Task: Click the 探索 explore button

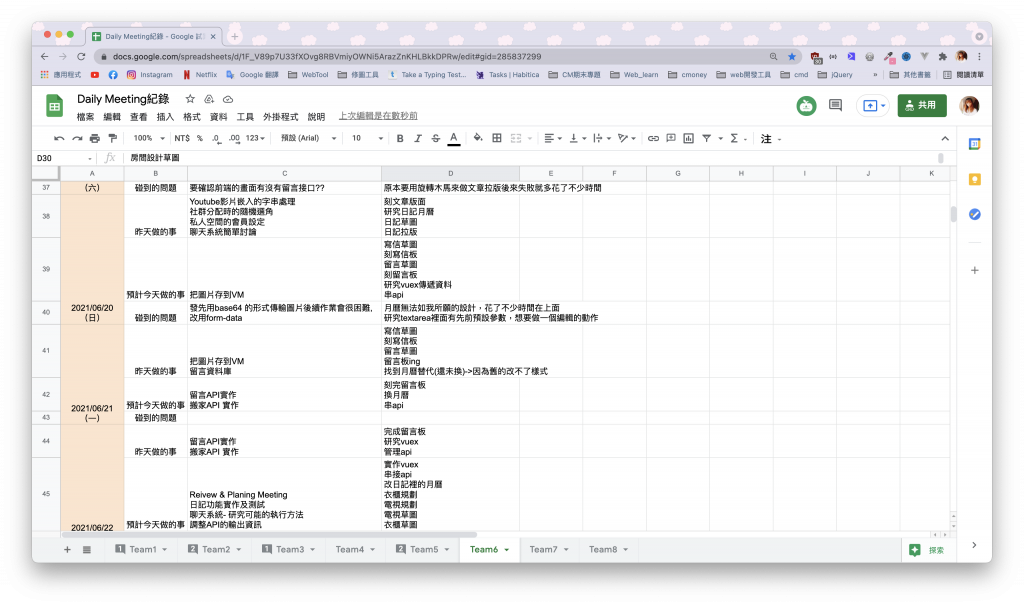Action: (x=927, y=550)
